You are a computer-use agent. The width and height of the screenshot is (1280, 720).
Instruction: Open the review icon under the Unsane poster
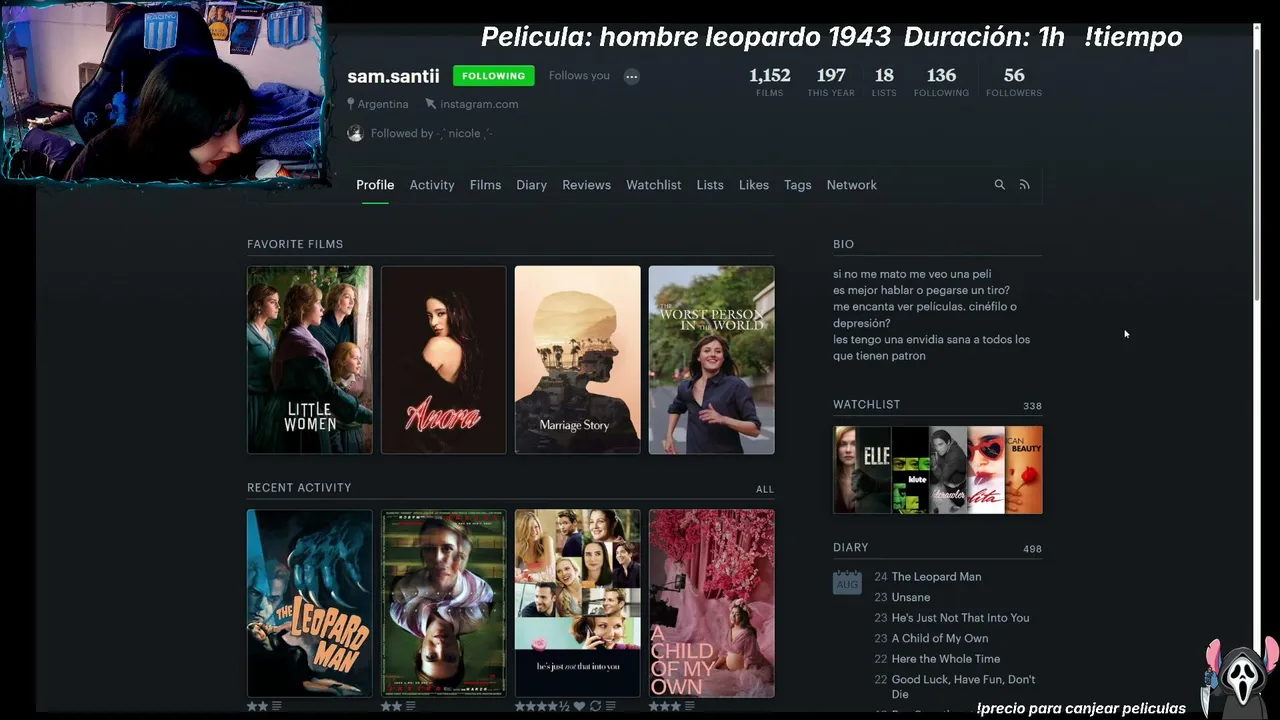pyautogui.click(x=411, y=706)
